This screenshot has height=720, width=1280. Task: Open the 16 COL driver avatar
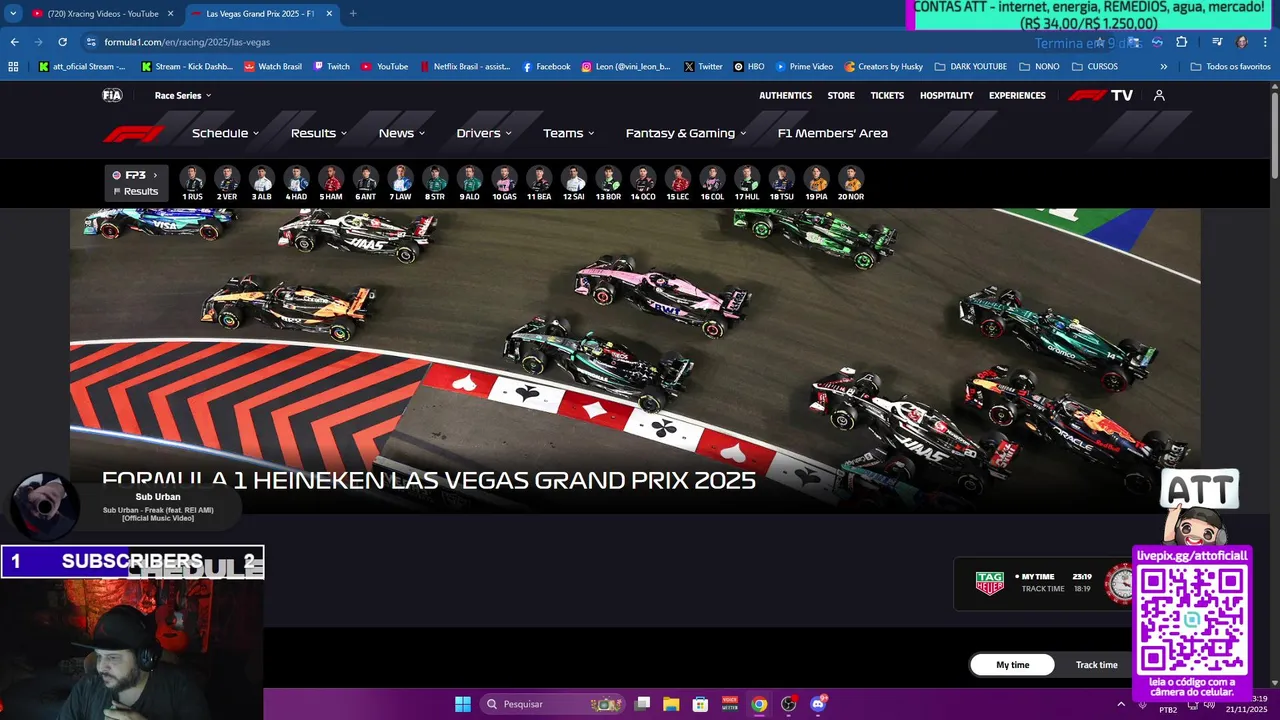(x=712, y=183)
